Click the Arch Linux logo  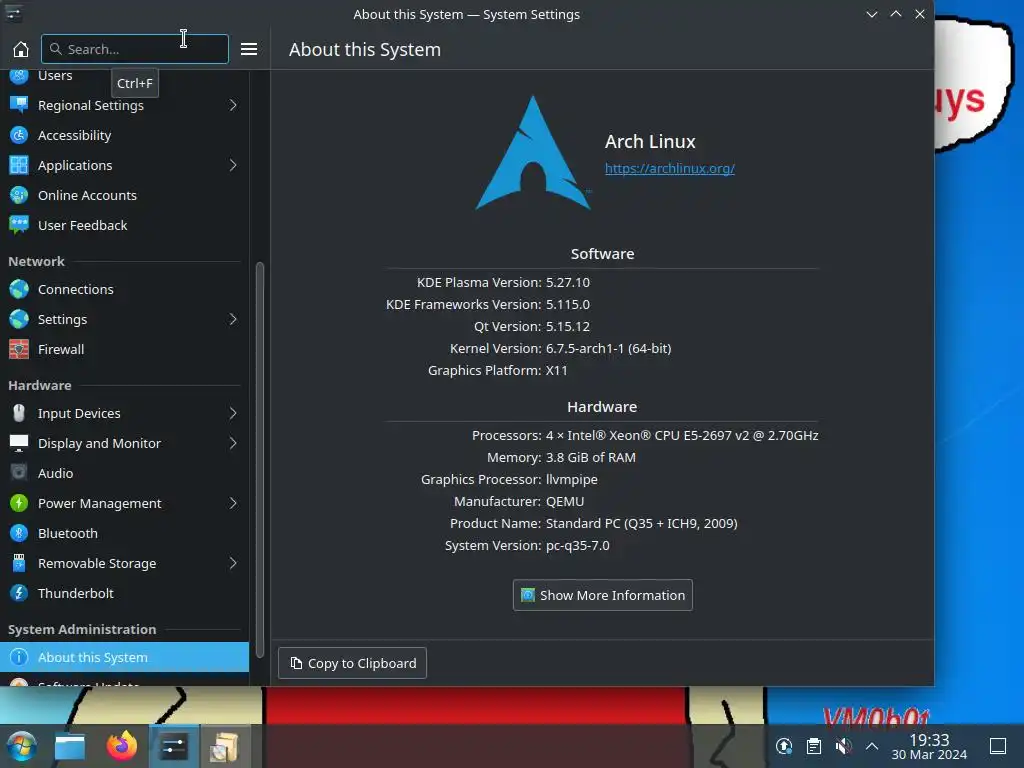(x=534, y=153)
